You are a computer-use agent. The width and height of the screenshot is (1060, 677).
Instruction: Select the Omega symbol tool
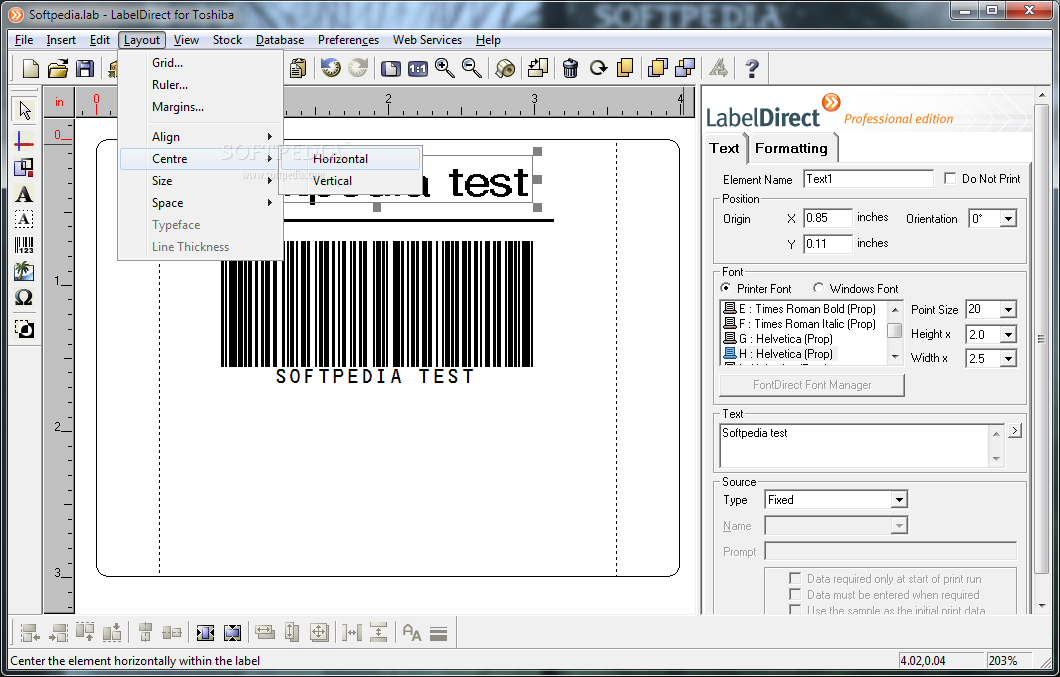[x=24, y=298]
